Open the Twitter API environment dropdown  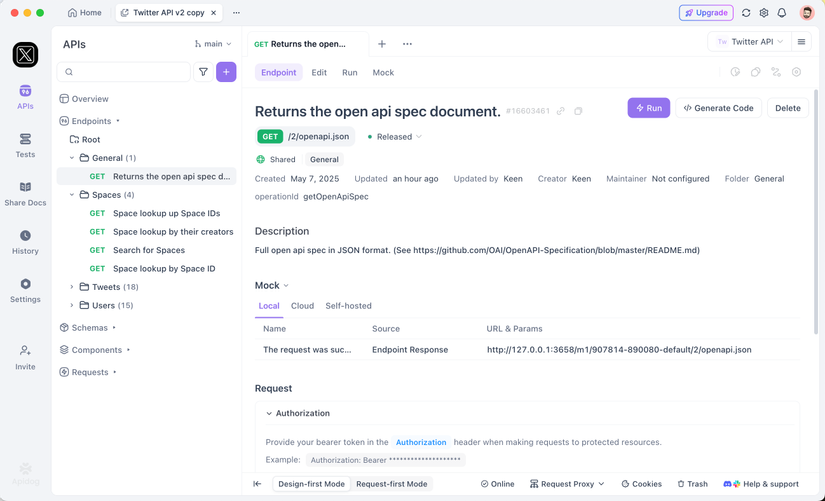749,42
